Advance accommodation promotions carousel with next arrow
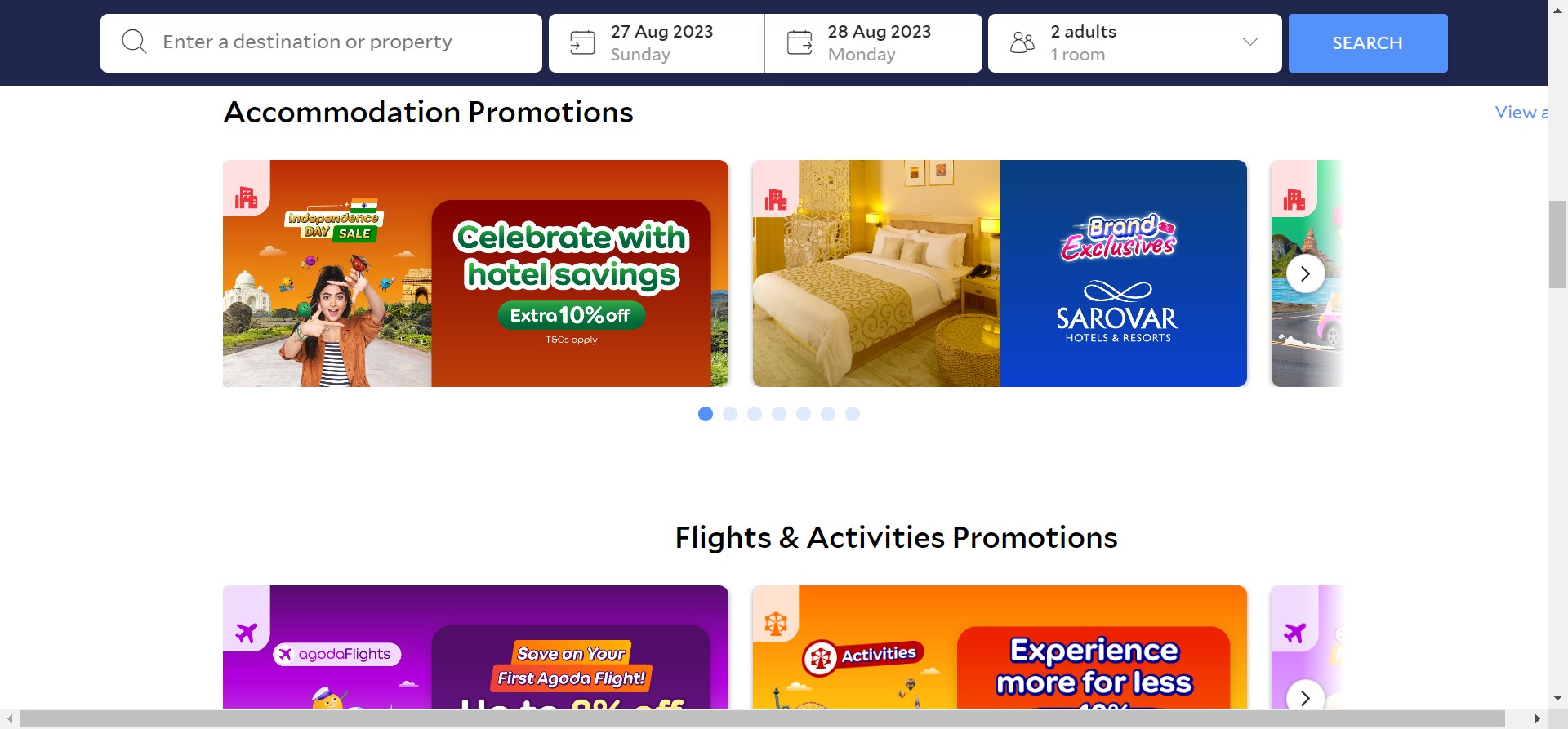This screenshot has height=729, width=1568. click(x=1305, y=273)
